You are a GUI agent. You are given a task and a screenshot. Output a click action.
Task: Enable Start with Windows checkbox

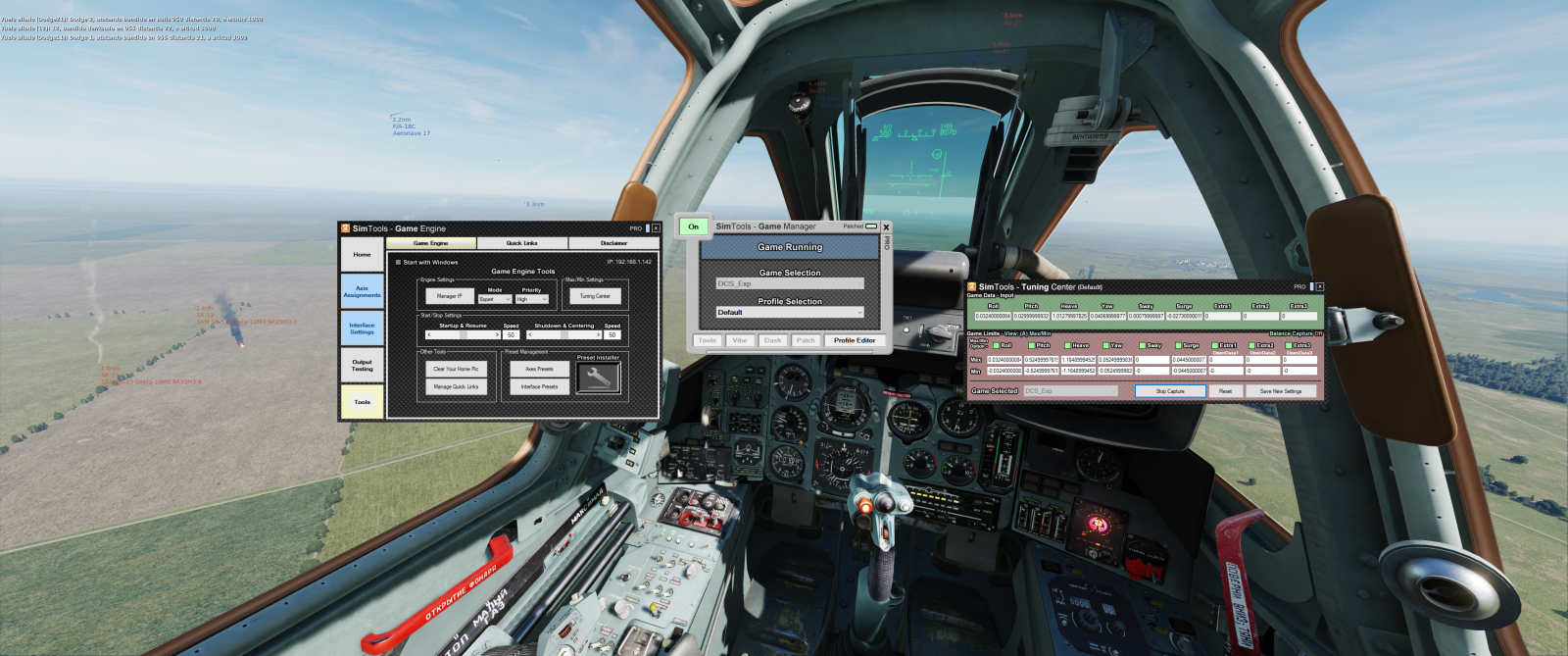[398, 262]
